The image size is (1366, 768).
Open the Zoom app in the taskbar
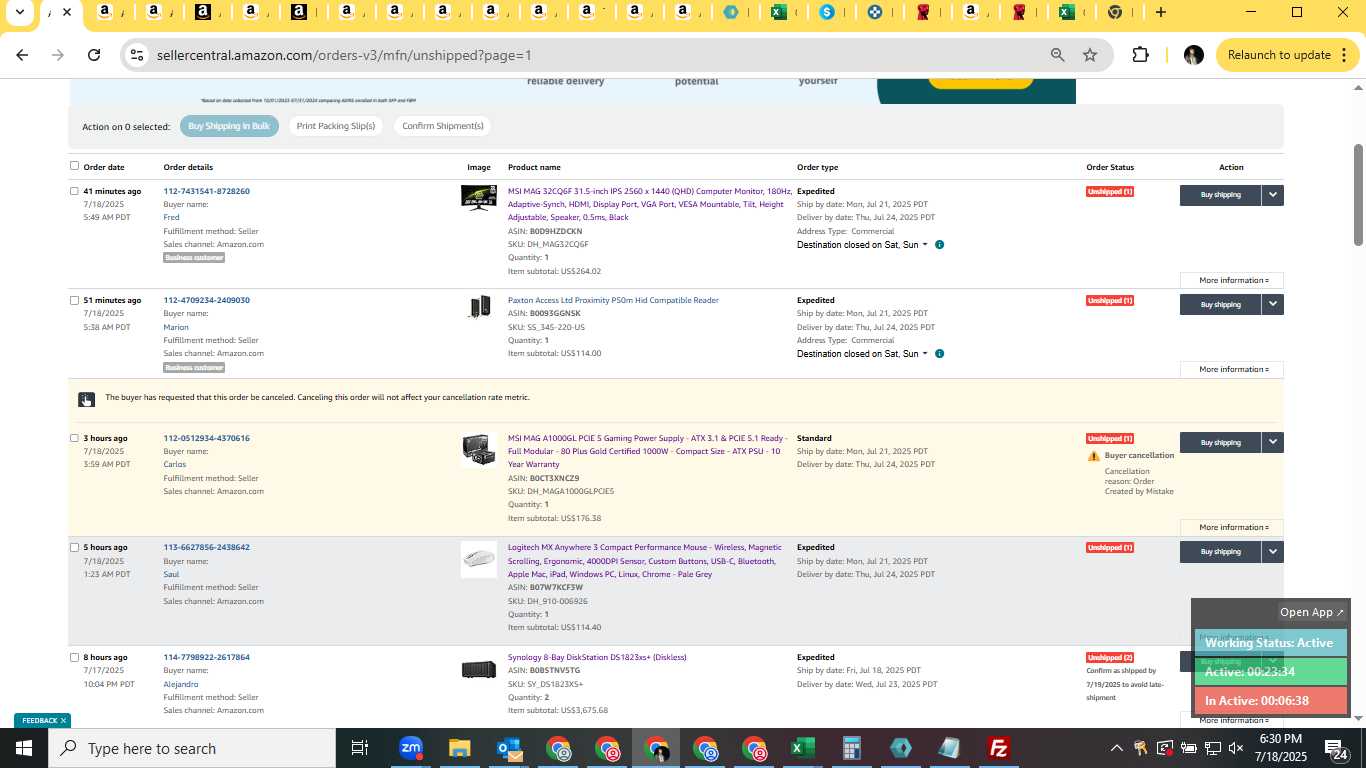click(410, 748)
